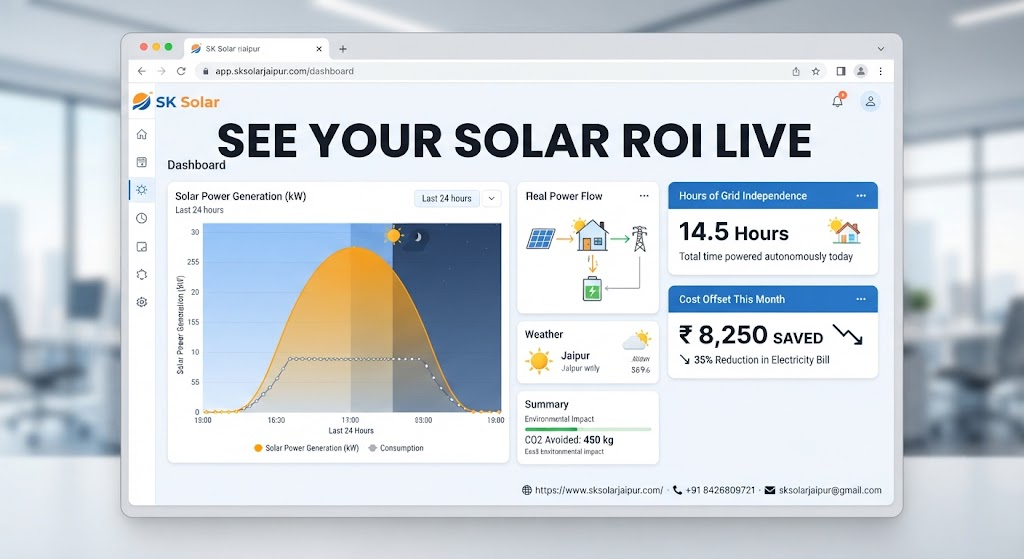The height and width of the screenshot is (559, 1024).
Task: Click the share icon in address bar
Action: click(796, 71)
